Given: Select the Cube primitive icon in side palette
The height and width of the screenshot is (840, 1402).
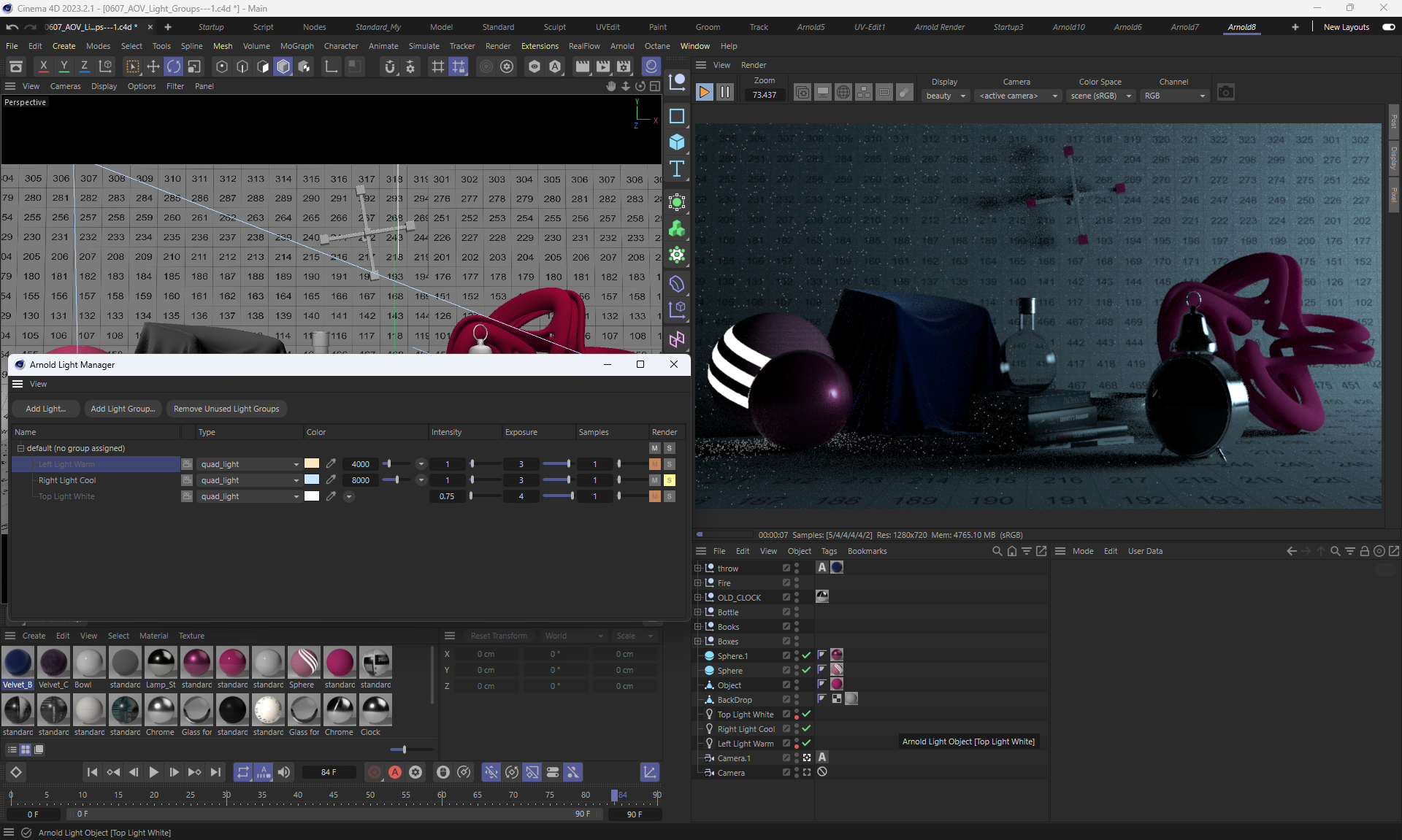Looking at the screenshot, I should tap(677, 142).
